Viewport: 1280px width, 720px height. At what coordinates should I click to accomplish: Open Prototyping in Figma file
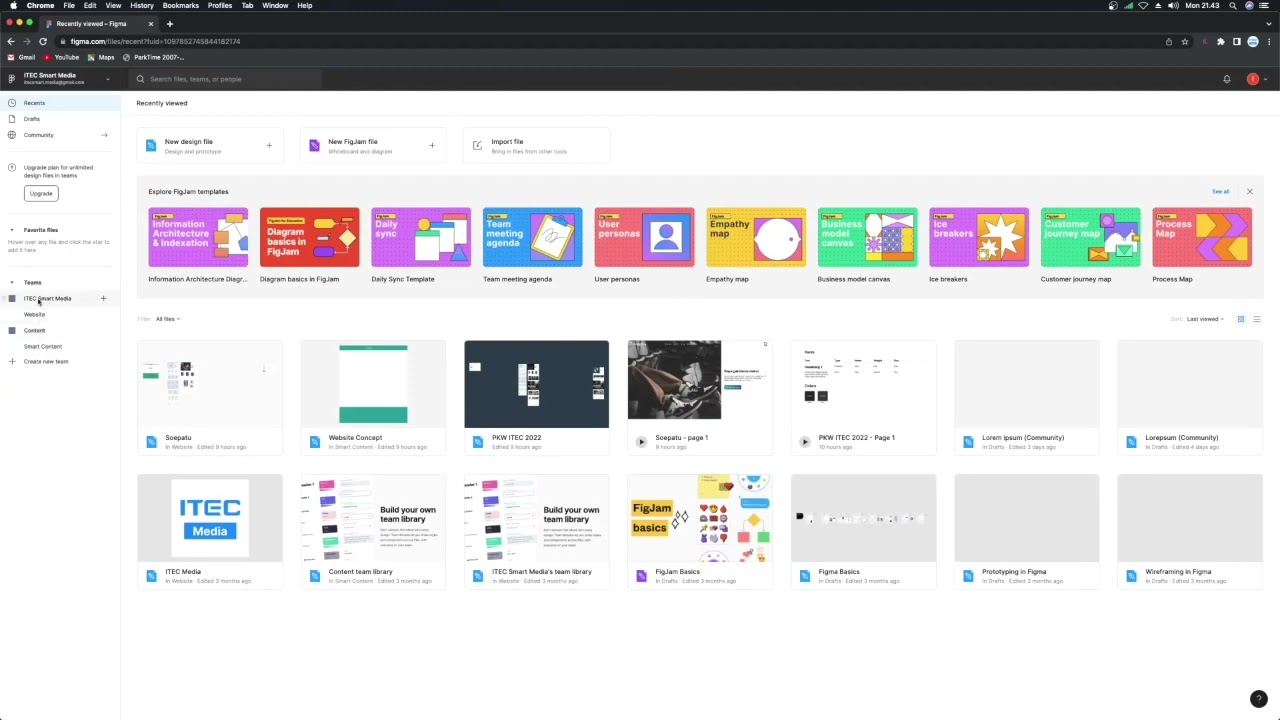coord(1027,531)
